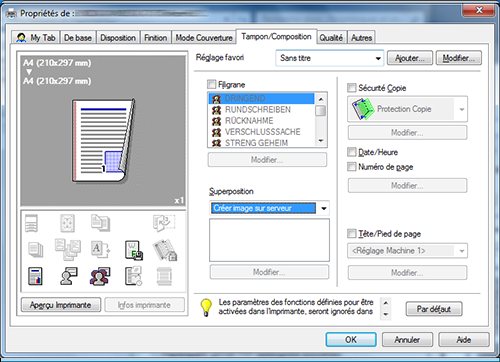Screen dimensions: 500x362
Task: Open the Finition tab
Action: click(156, 38)
